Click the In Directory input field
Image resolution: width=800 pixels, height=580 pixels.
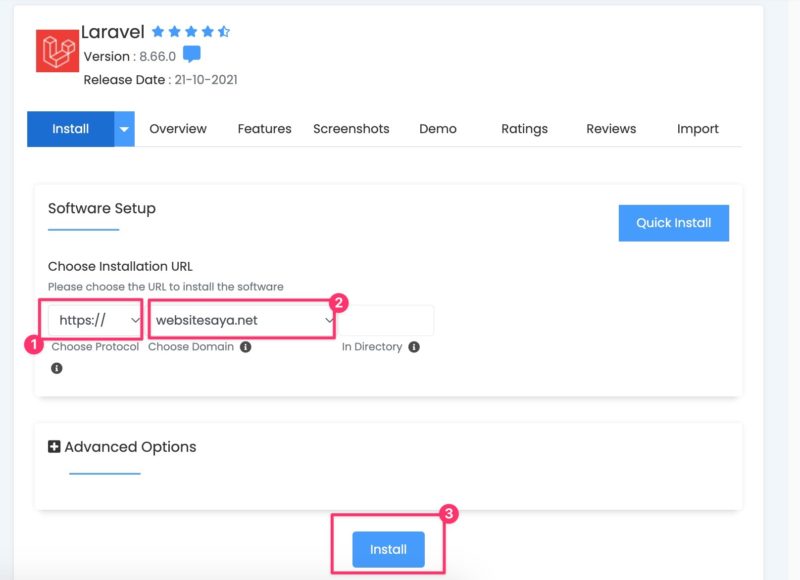click(x=395, y=319)
